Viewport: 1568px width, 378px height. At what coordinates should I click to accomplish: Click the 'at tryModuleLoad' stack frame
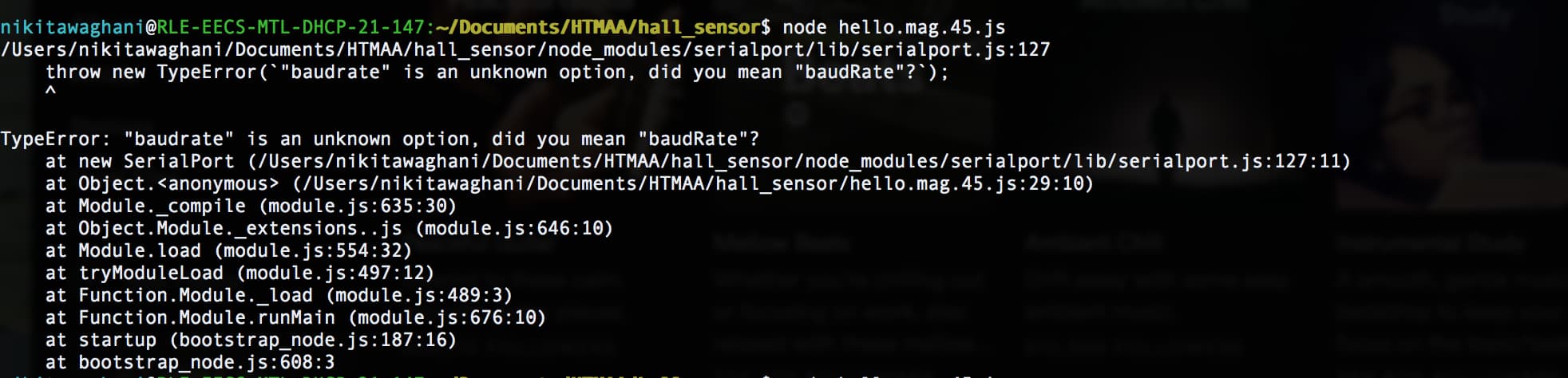[x=240, y=274]
